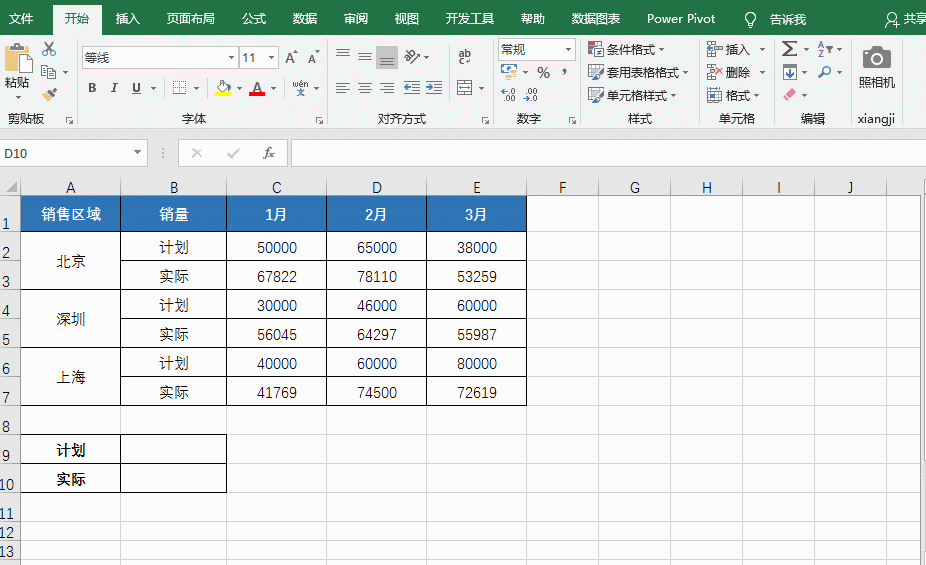Toggle bold formatting

point(92,88)
